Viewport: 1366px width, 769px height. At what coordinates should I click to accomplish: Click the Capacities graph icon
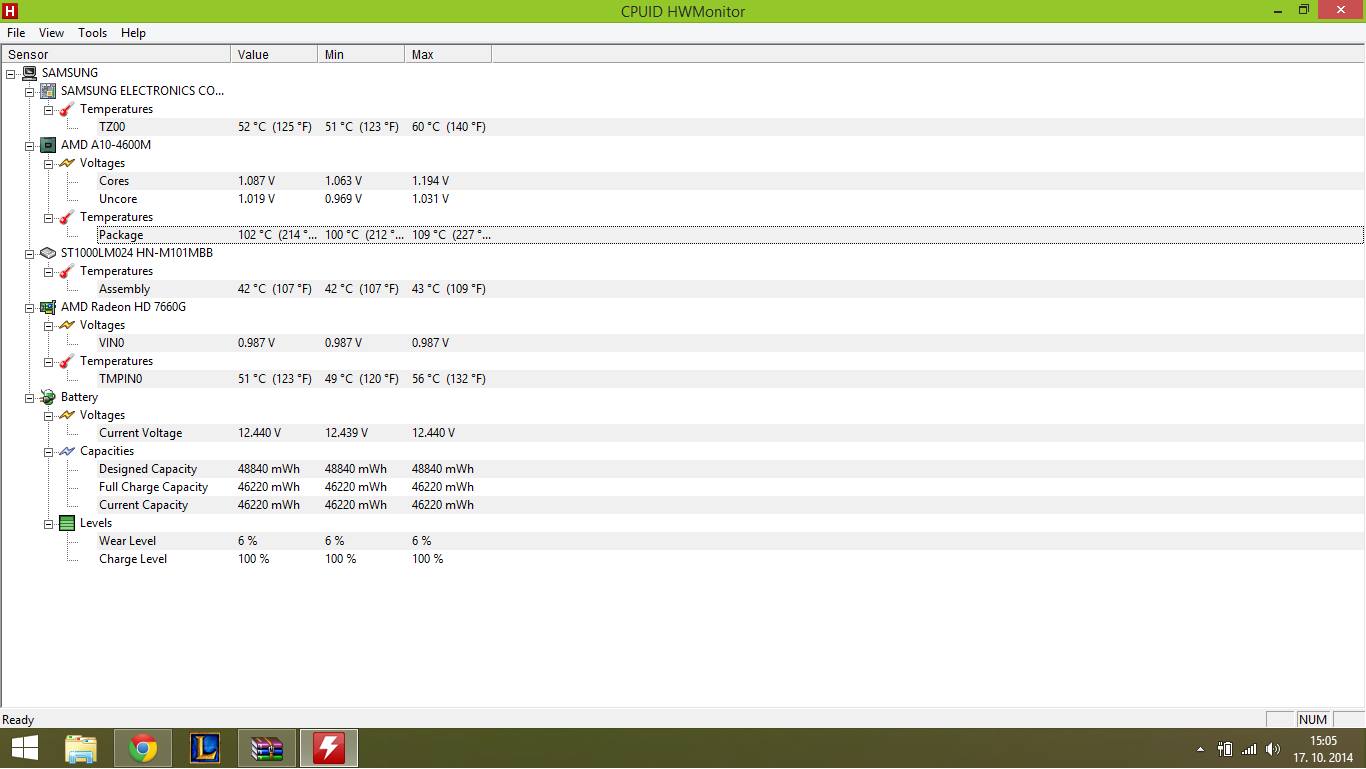[67, 451]
